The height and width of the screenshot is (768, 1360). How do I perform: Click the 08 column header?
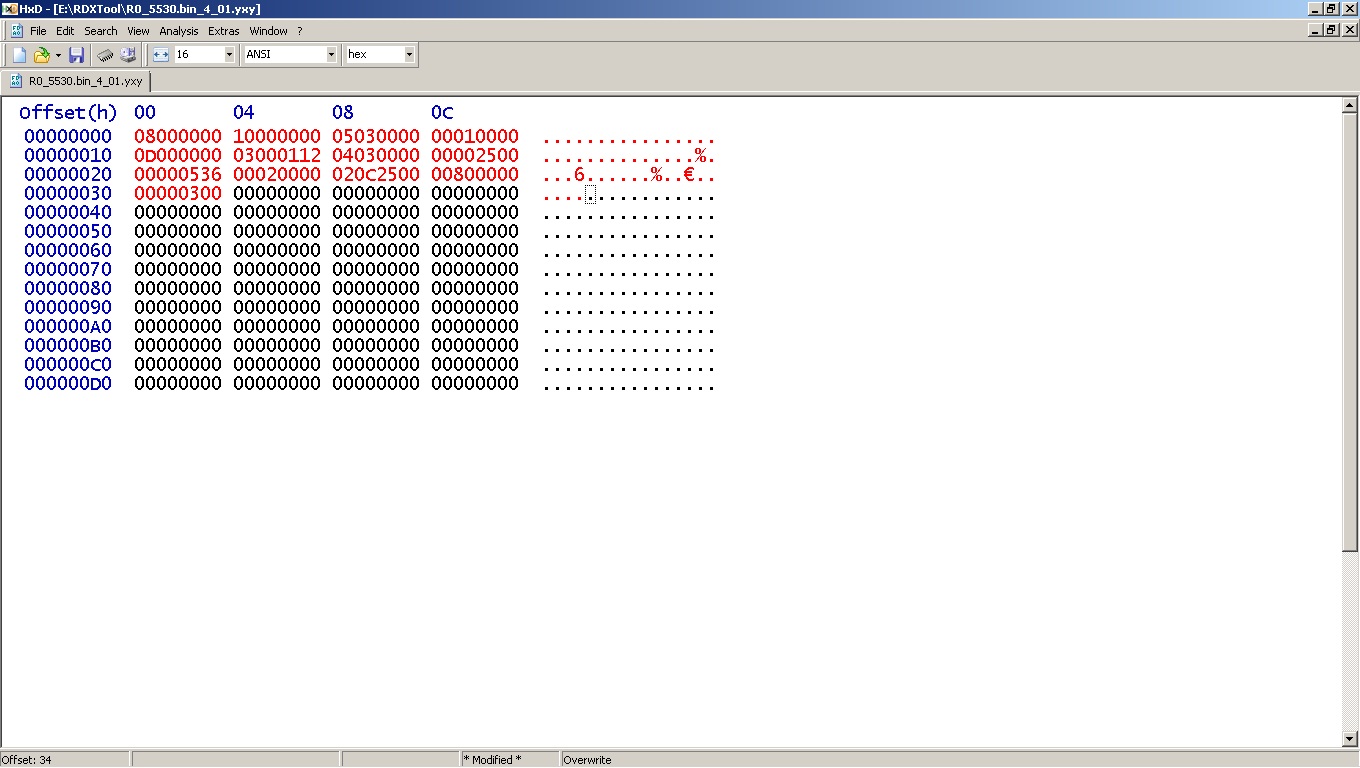click(x=343, y=112)
